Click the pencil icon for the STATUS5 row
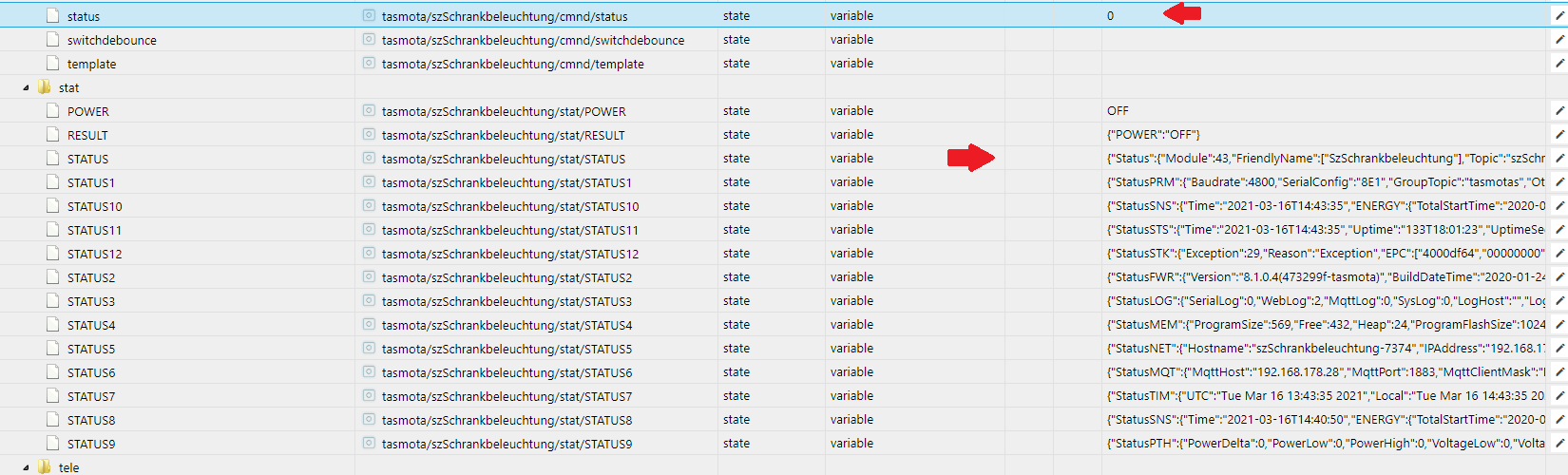The height and width of the screenshot is (475, 1568). (x=1558, y=349)
